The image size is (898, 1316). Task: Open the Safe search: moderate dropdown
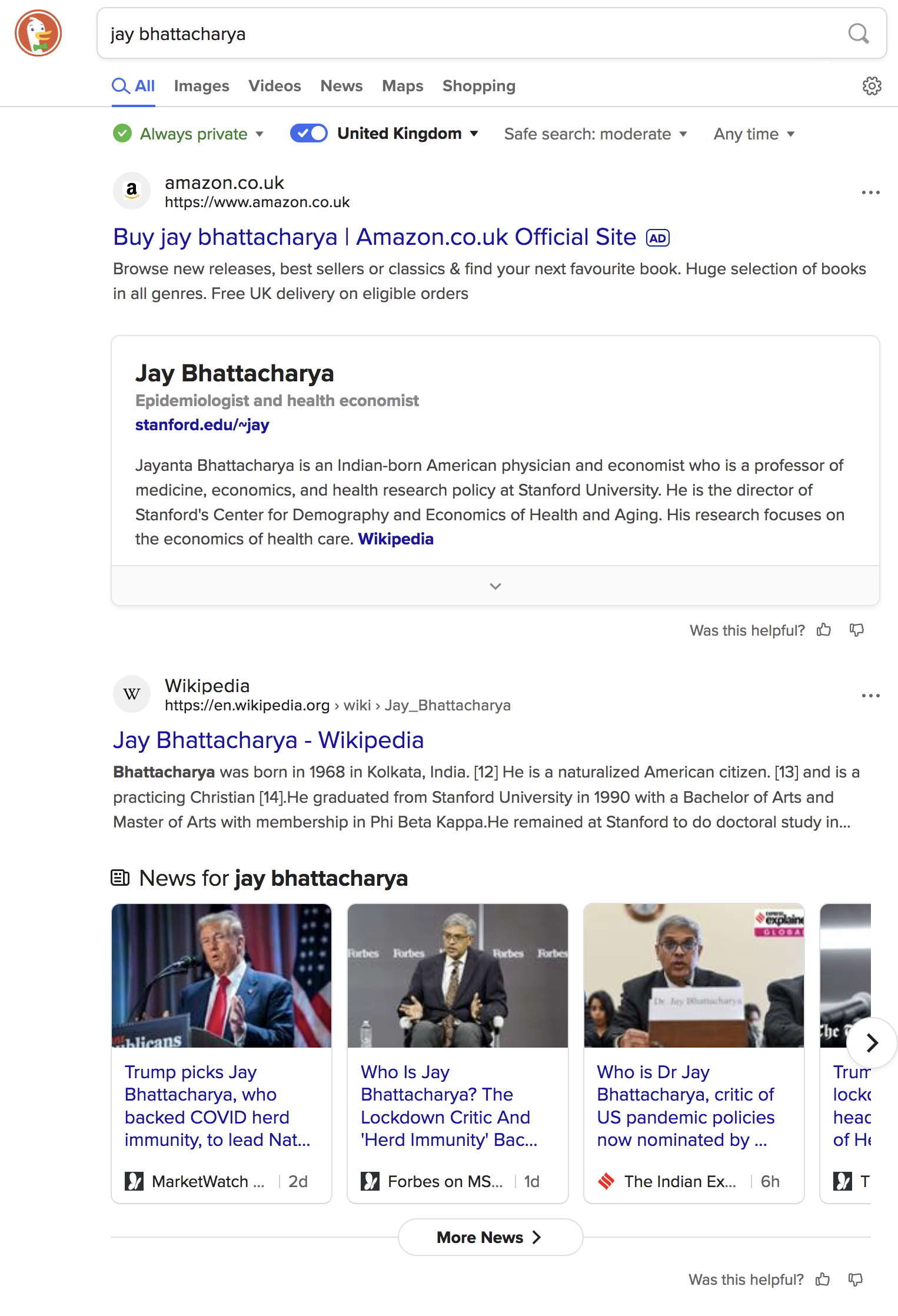[x=596, y=134]
